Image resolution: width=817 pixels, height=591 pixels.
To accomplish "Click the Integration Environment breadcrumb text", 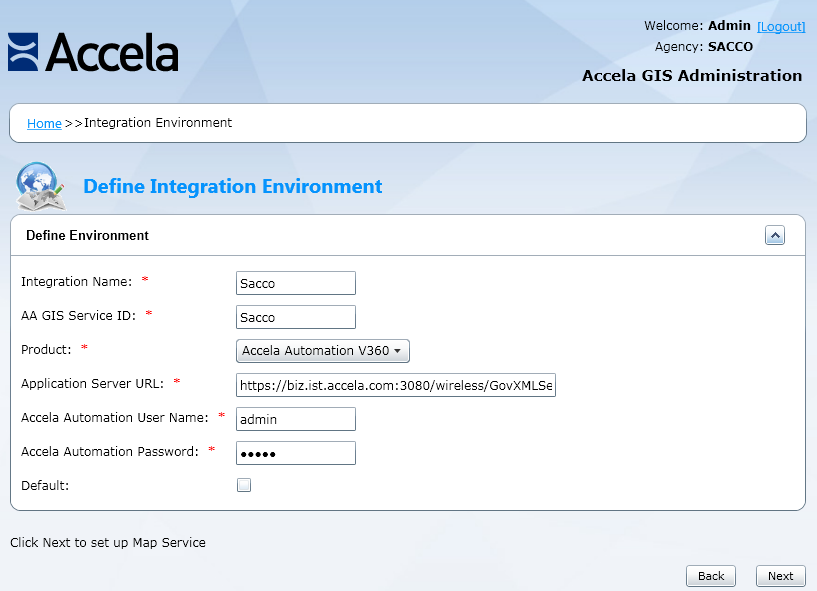I will (x=158, y=123).
